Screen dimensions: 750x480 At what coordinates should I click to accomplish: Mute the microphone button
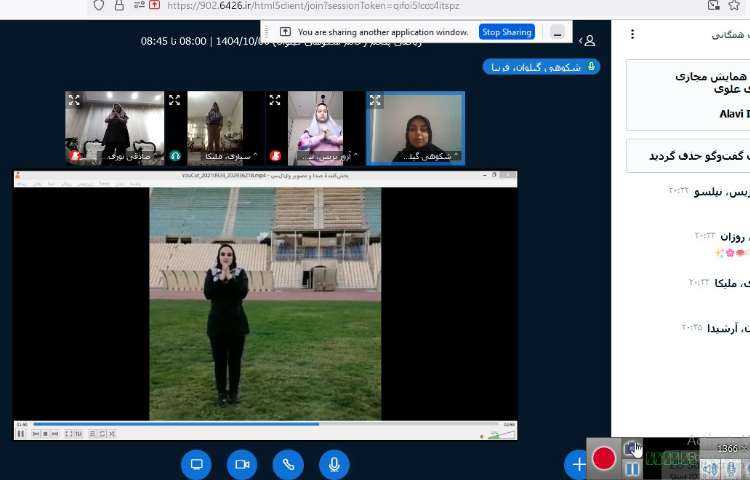point(334,464)
